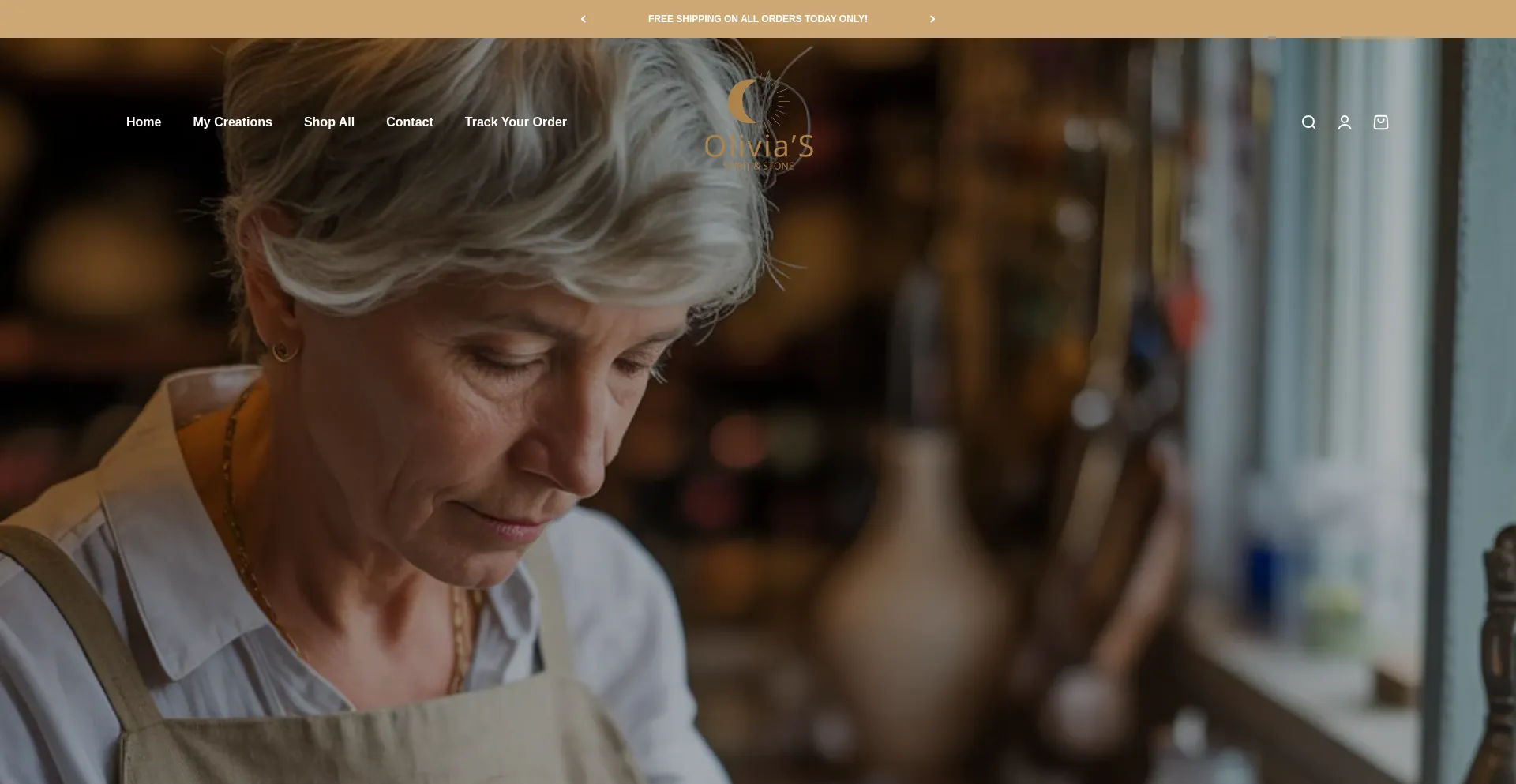Click the free shipping announcement text

tap(758, 19)
